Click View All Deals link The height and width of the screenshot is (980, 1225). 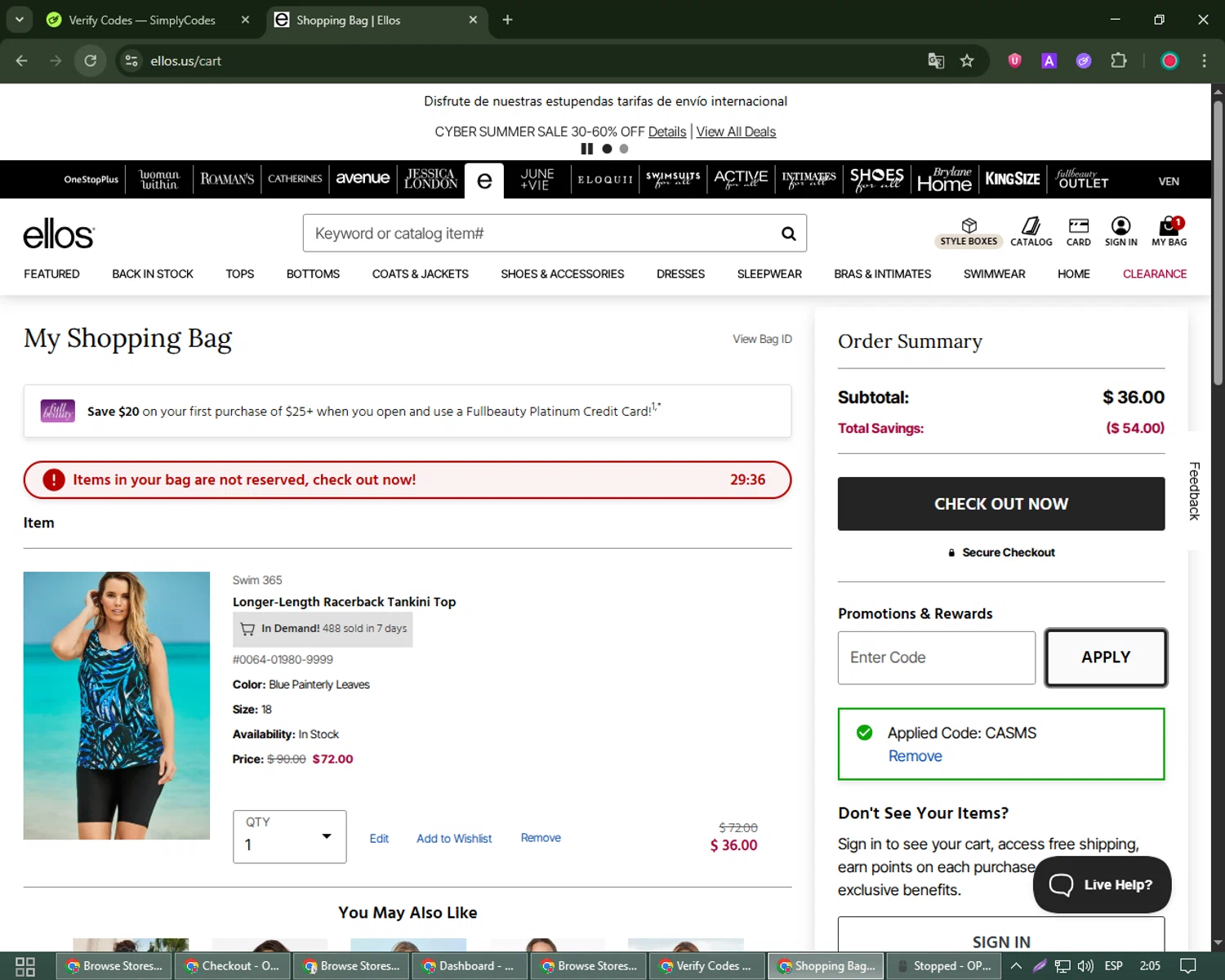coord(736,131)
